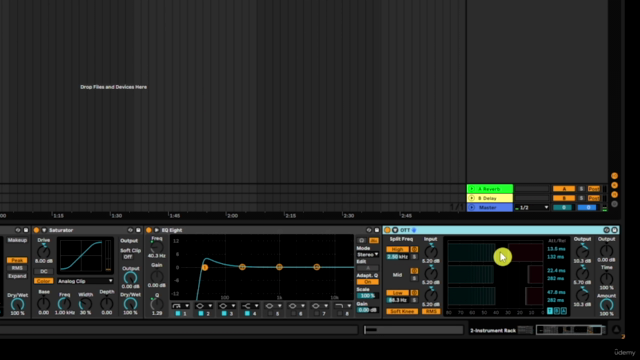
Task: Switch the Soft Clip Off button
Action: [x=128, y=257]
